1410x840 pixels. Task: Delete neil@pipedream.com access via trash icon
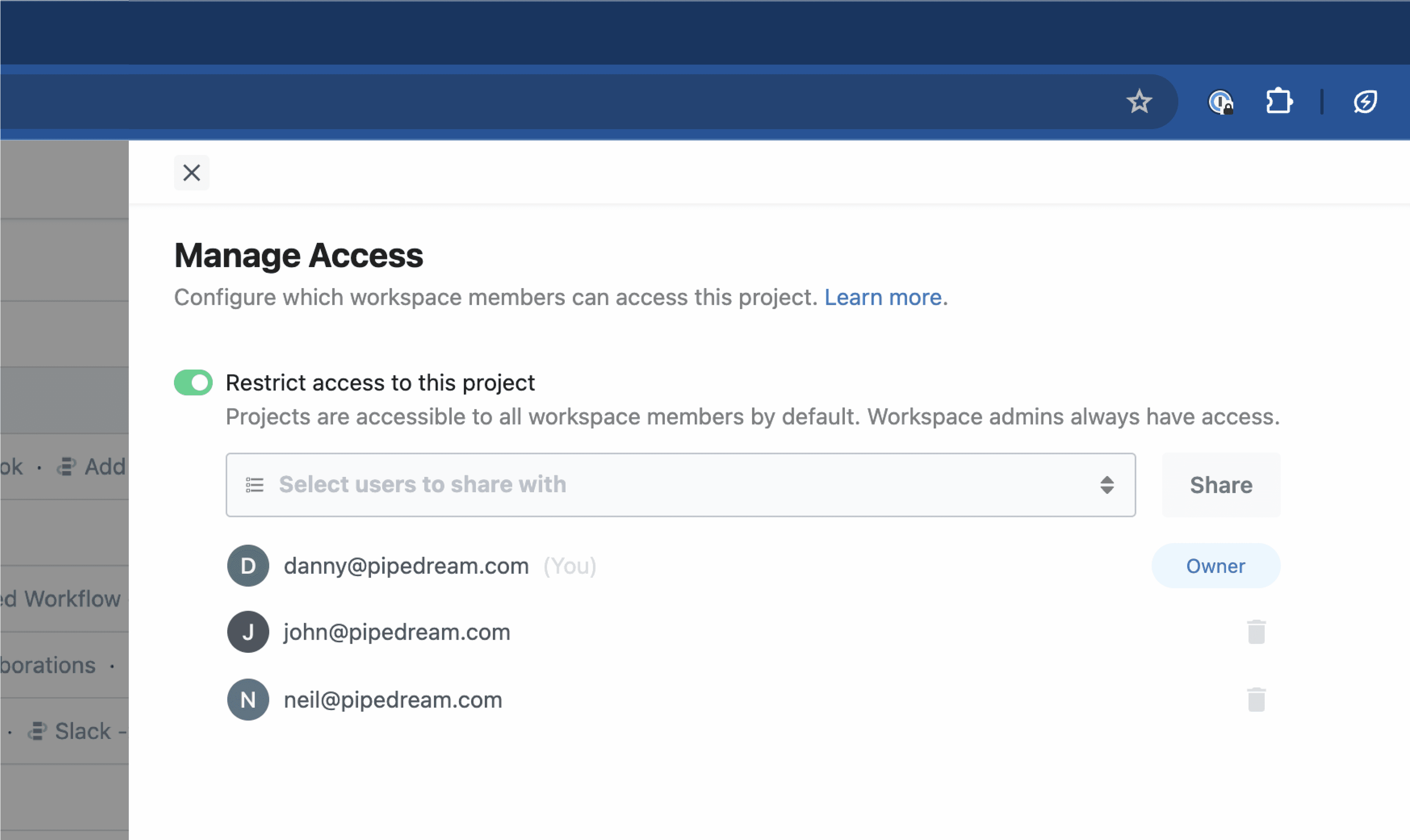pyautogui.click(x=1256, y=699)
